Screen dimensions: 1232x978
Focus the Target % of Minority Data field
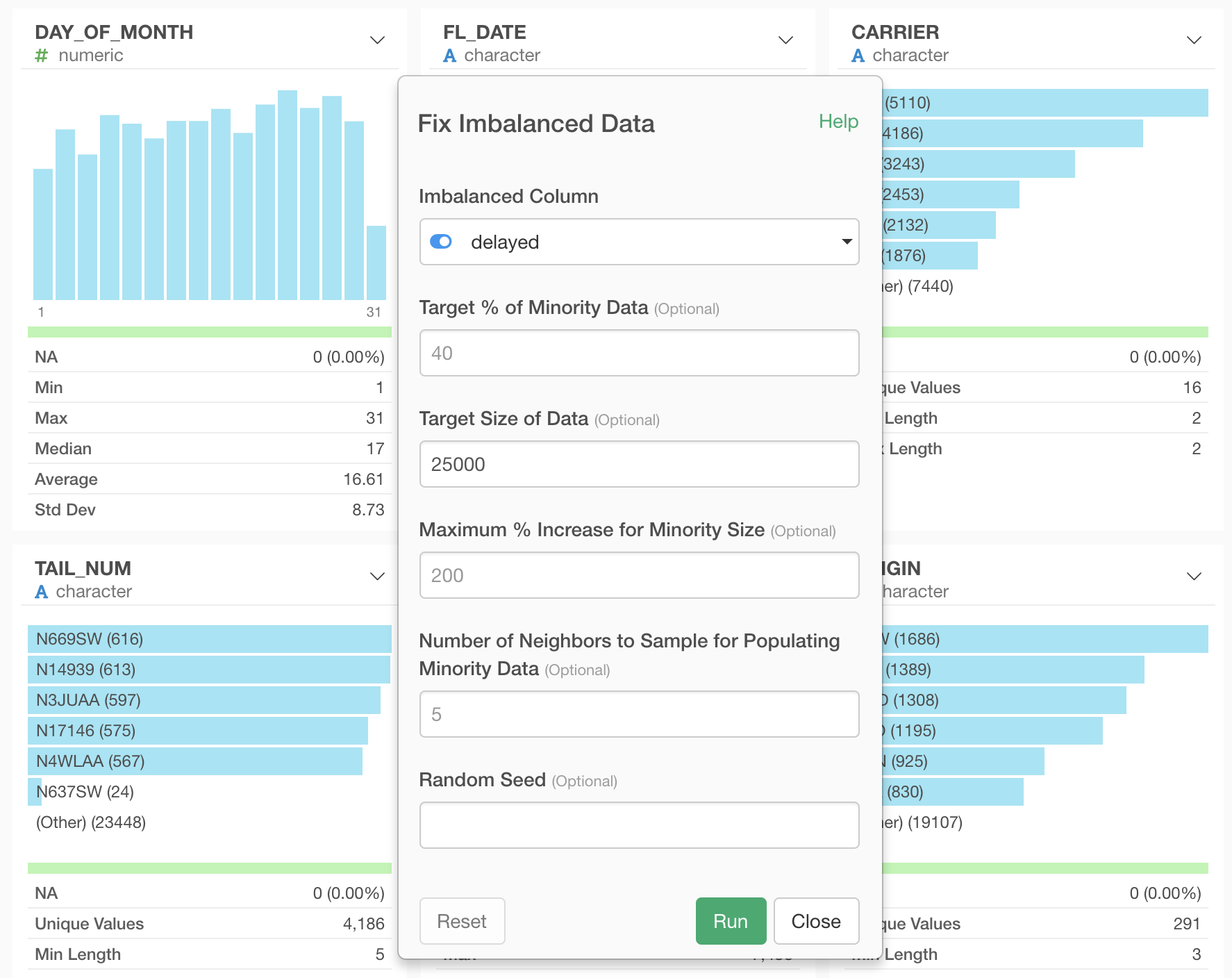(639, 353)
